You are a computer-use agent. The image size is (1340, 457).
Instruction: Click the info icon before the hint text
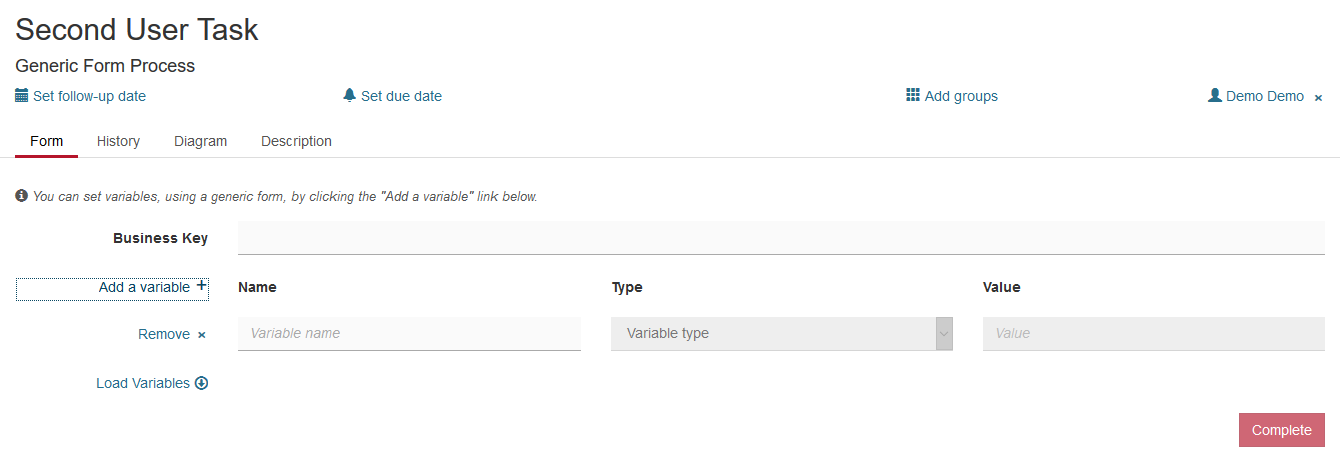(x=21, y=196)
